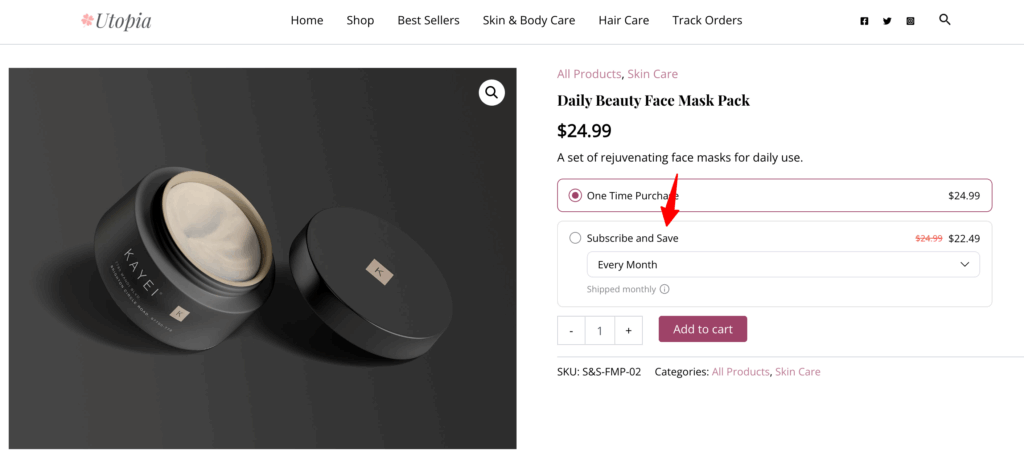Select the Subscribe and Save option
This screenshot has width=1024, height=472.
575,238
